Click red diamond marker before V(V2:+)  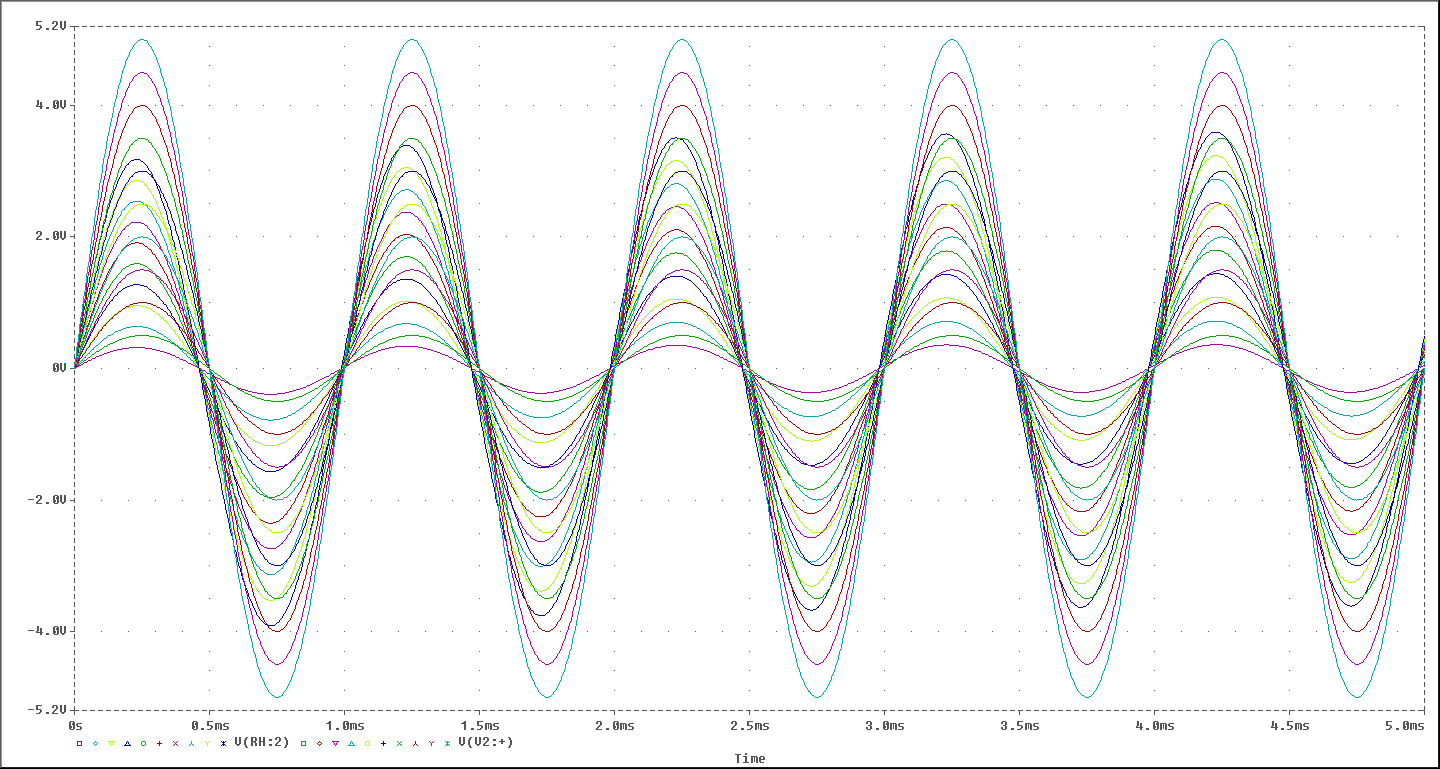click(x=319, y=743)
